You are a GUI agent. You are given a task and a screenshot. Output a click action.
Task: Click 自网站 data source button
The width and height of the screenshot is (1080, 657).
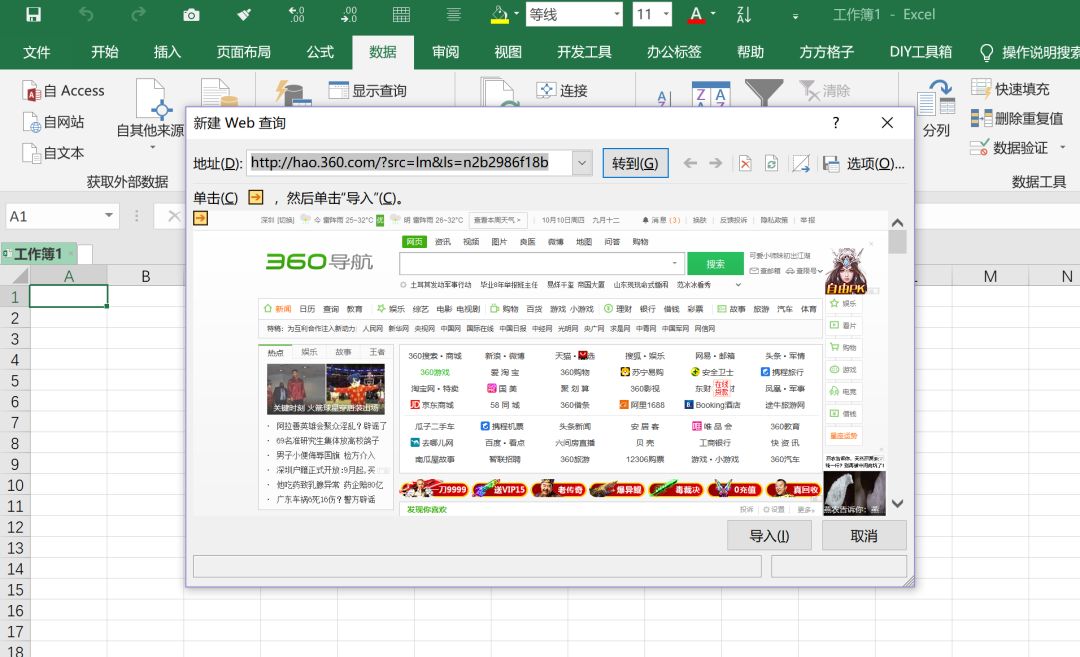pyautogui.click(x=54, y=122)
